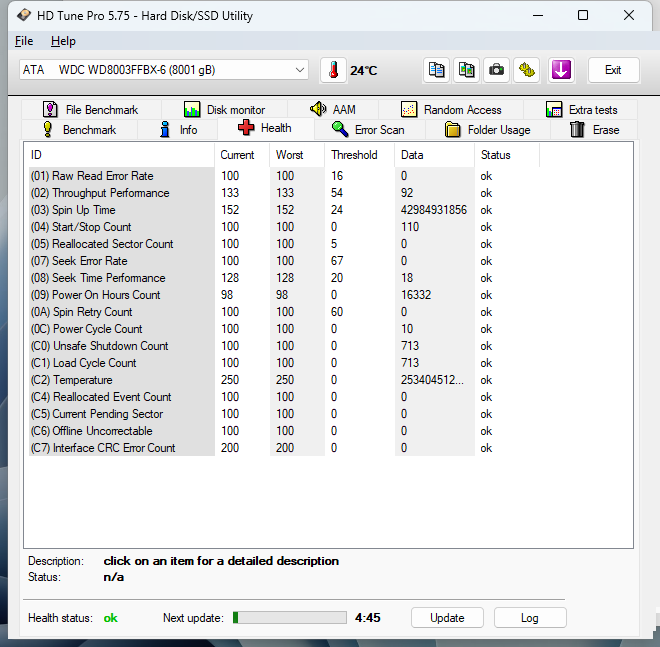Click the Current column header

tap(242, 155)
